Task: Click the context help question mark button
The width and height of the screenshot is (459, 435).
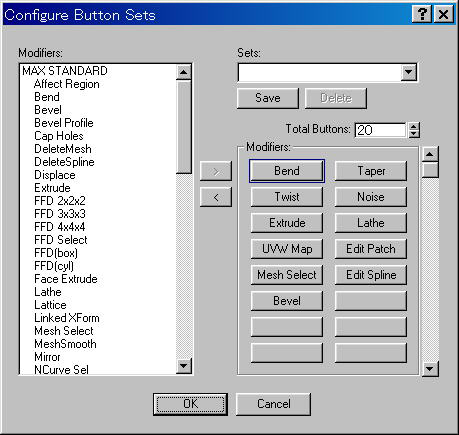Action: coord(422,14)
